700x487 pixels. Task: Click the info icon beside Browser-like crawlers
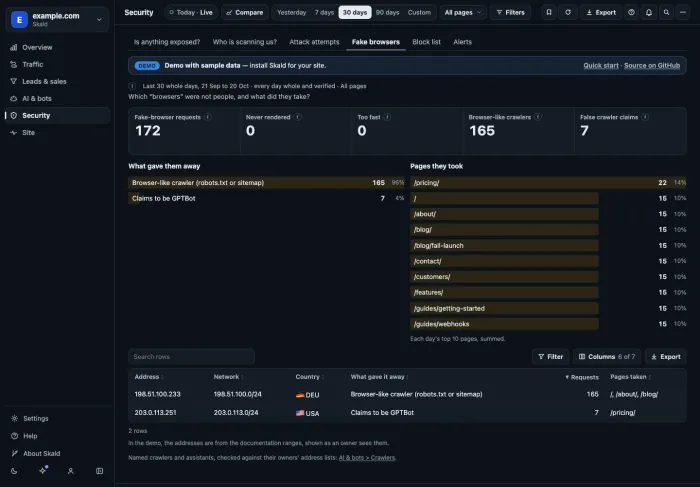pyautogui.click(x=538, y=117)
